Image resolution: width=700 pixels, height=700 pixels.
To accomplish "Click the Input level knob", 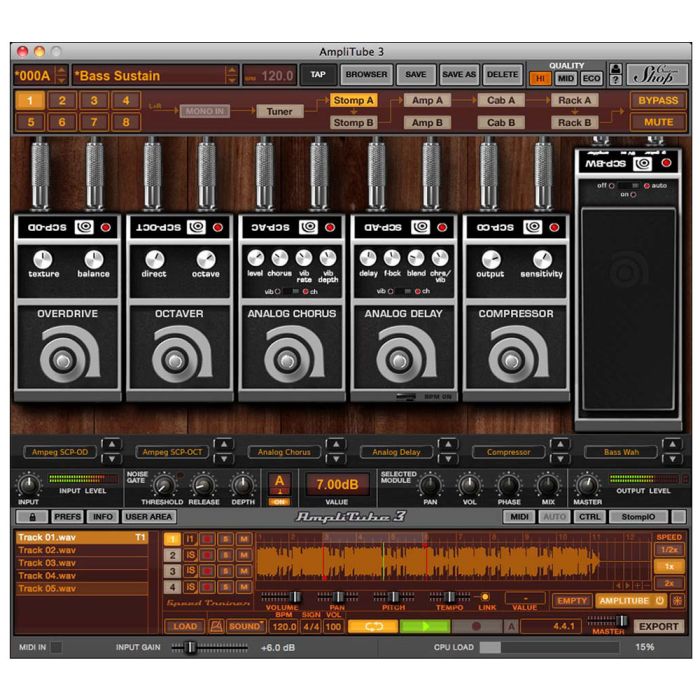I will pos(29,485).
